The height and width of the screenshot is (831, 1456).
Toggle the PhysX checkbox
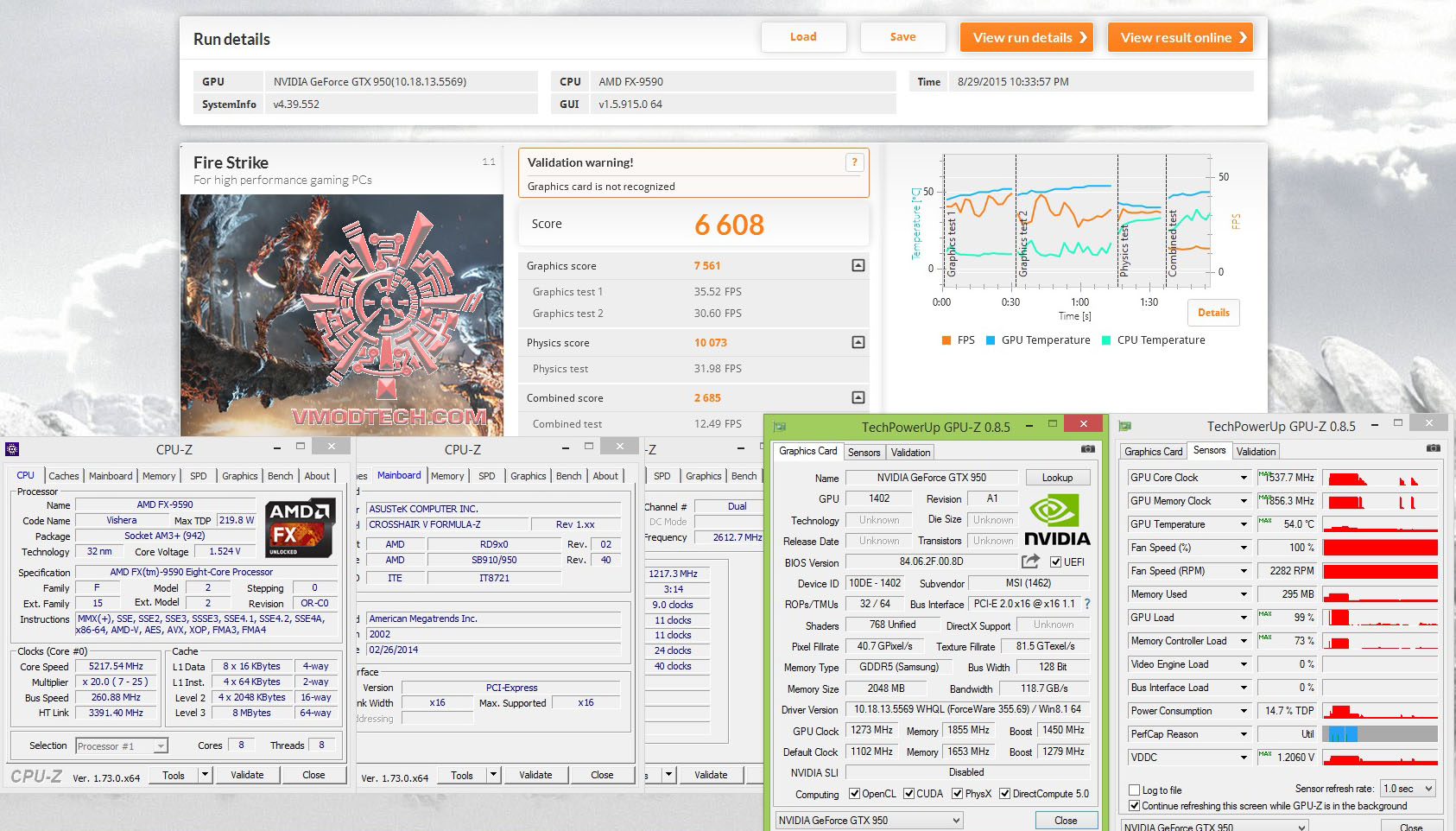(x=957, y=794)
